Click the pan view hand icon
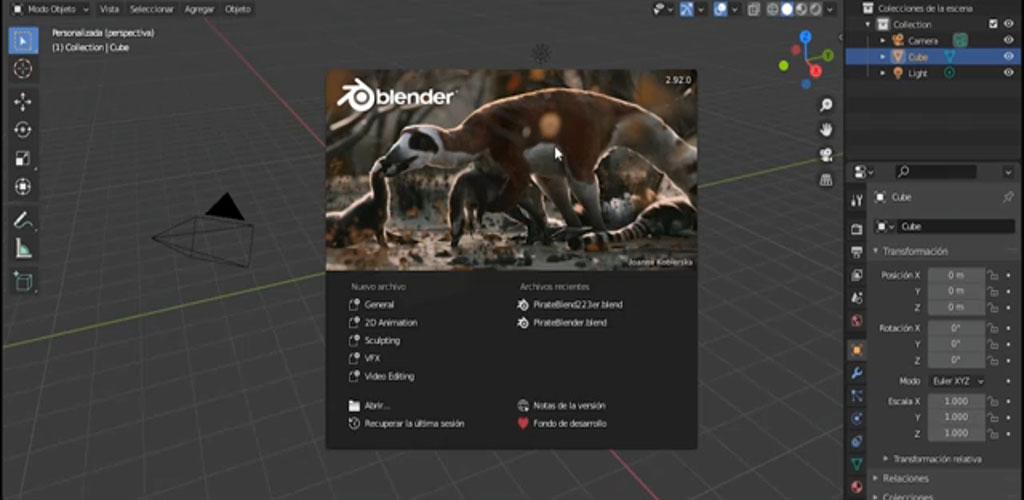The height and width of the screenshot is (500, 1024). (x=826, y=129)
